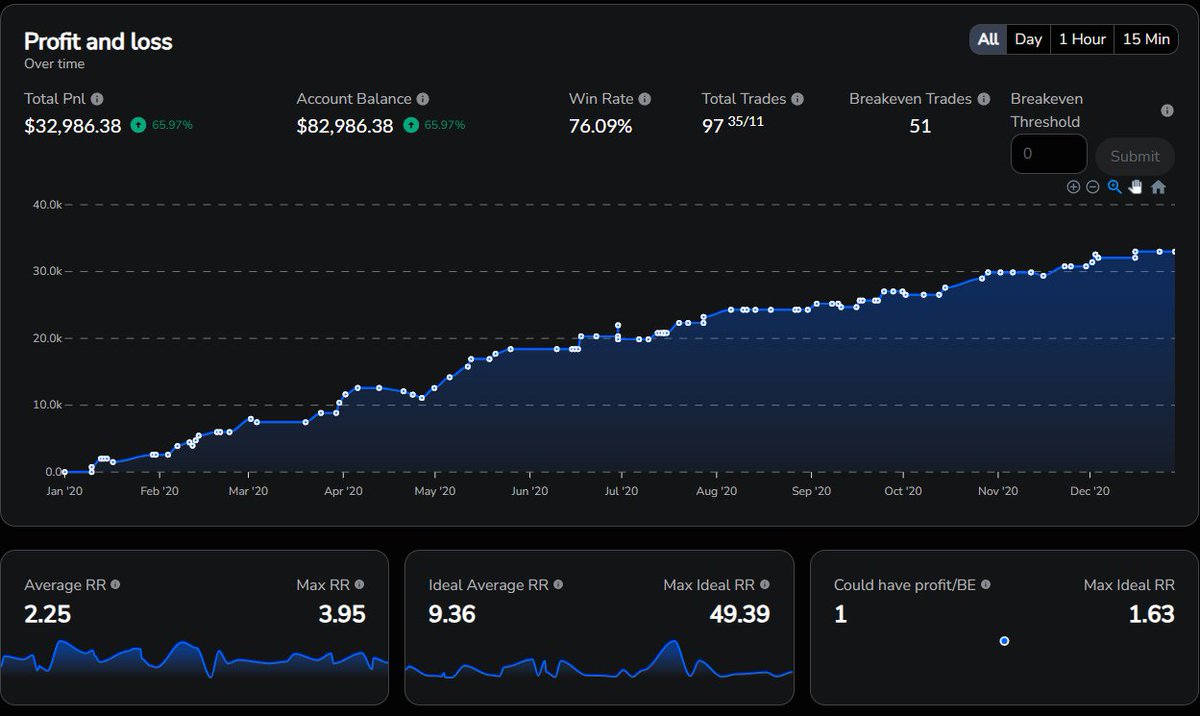
Task: Click the Ideal Average RR value 9.36
Action: (453, 614)
